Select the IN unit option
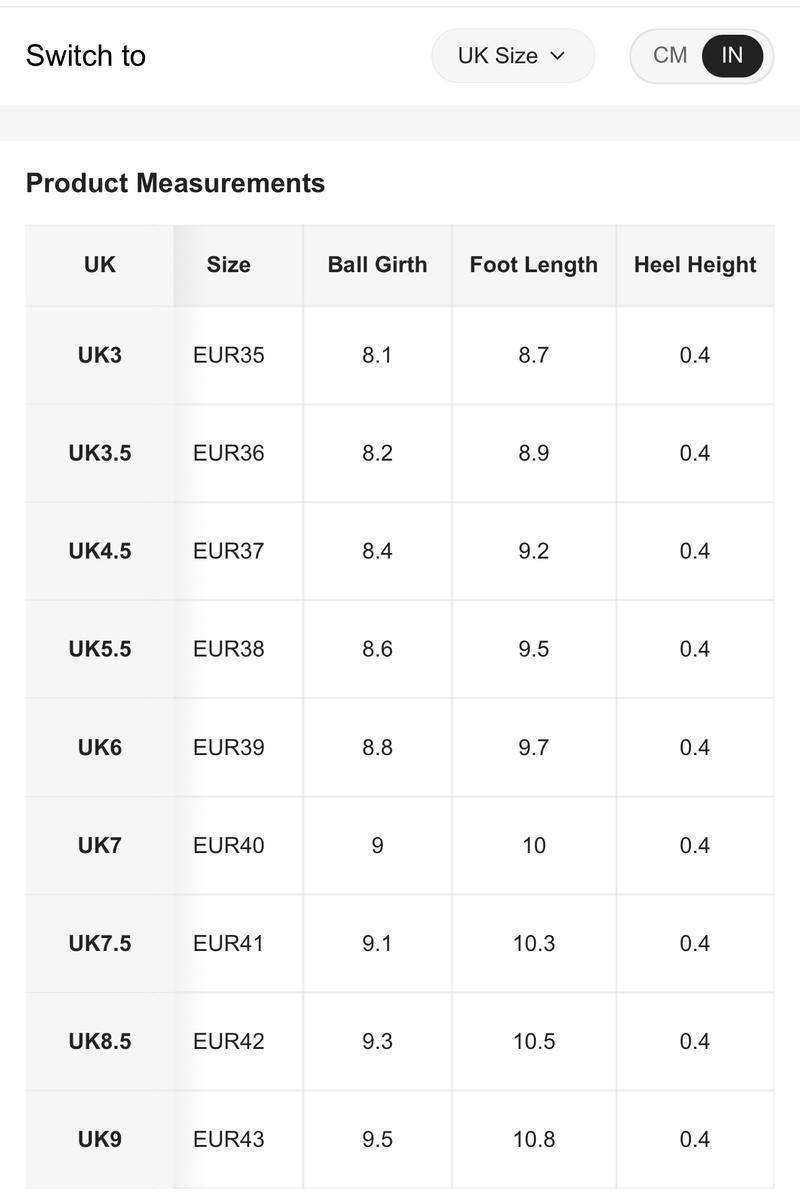800x1194 pixels. click(731, 56)
